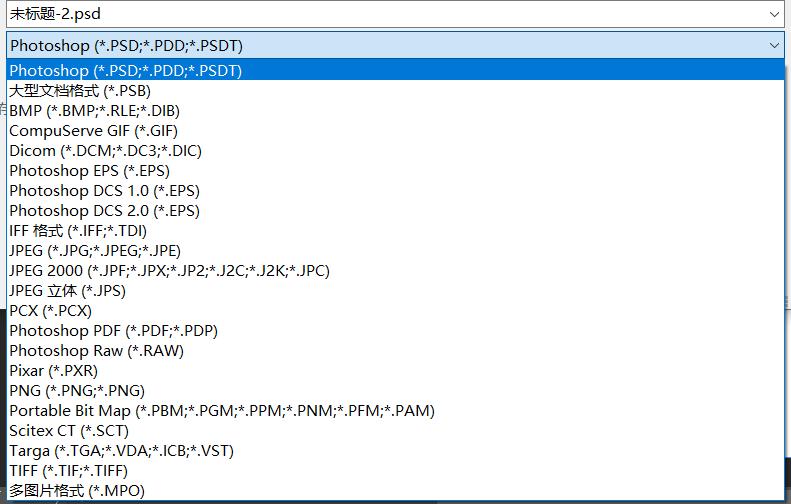Select Photoshop DCS 2.0 (*.EPS)

(x=396, y=210)
